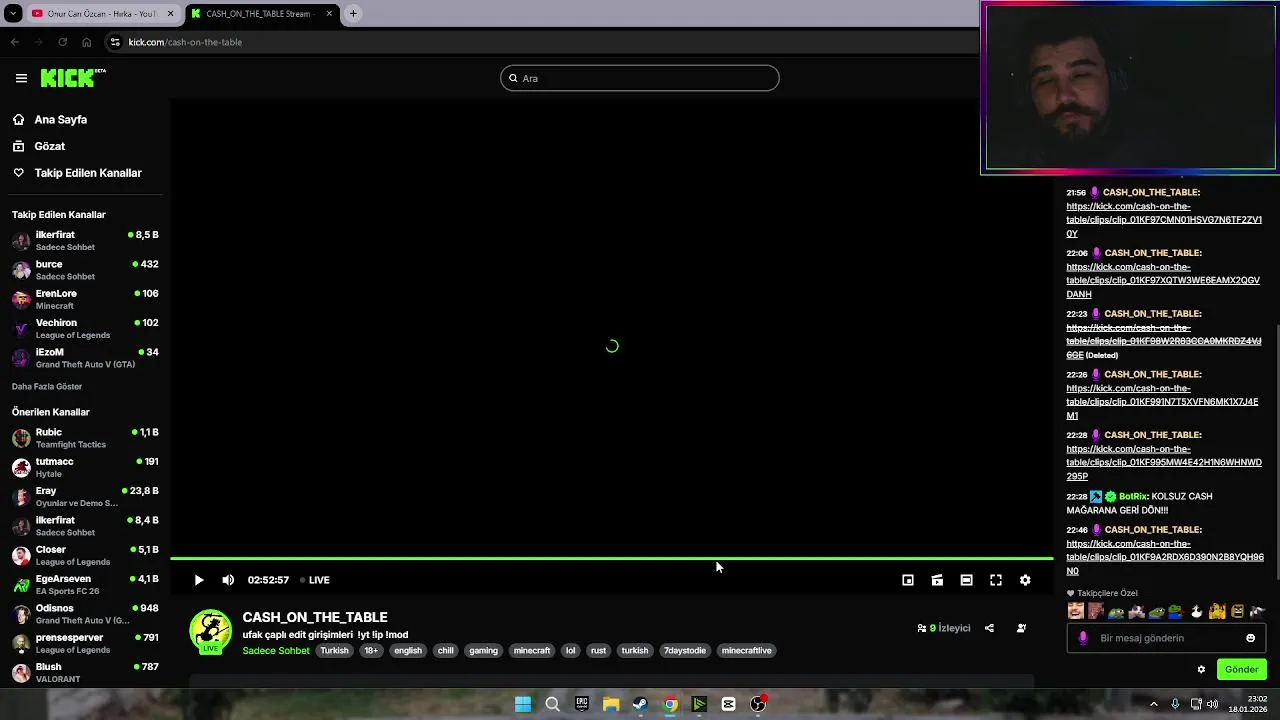Image resolution: width=1280 pixels, height=720 pixels.
Task: Open Blush VALORANT channel
Action: pyautogui.click(x=85, y=672)
